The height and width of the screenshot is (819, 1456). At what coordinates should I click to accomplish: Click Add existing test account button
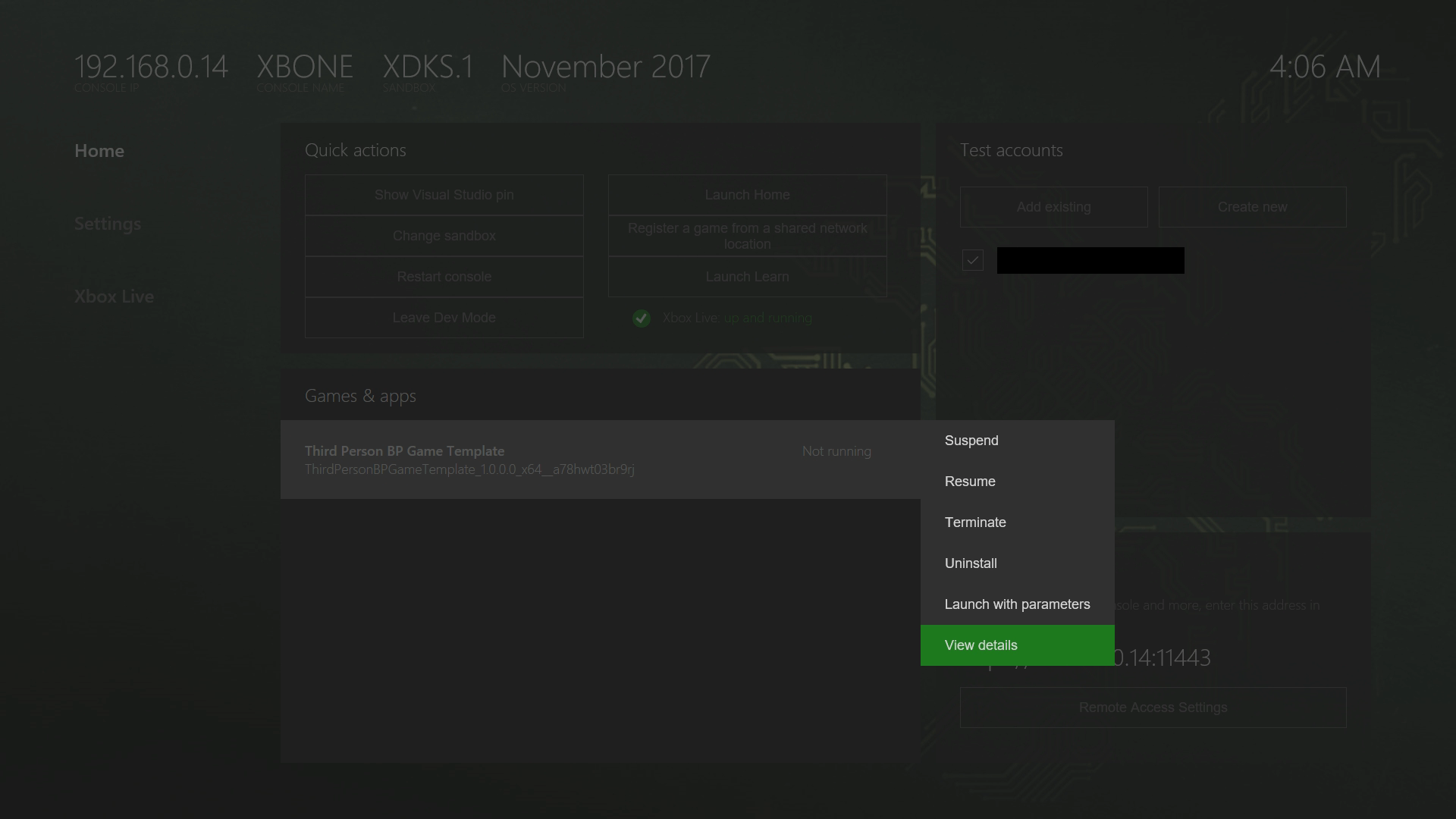pyautogui.click(x=1054, y=207)
